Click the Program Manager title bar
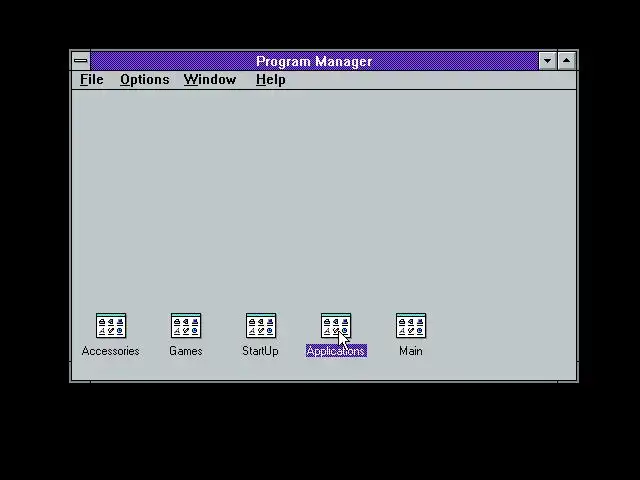Screen dimensions: 640x480 [314, 61]
